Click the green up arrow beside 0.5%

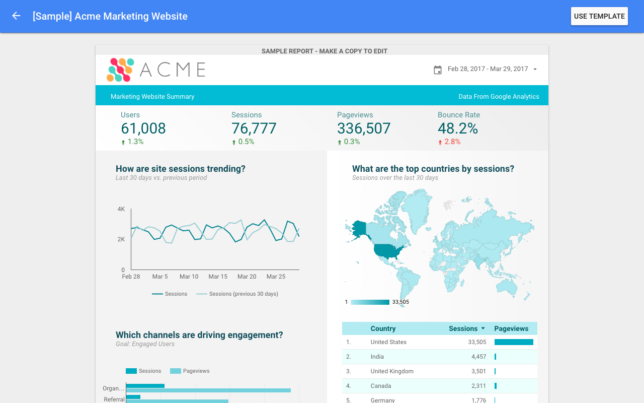pyautogui.click(x=234, y=142)
